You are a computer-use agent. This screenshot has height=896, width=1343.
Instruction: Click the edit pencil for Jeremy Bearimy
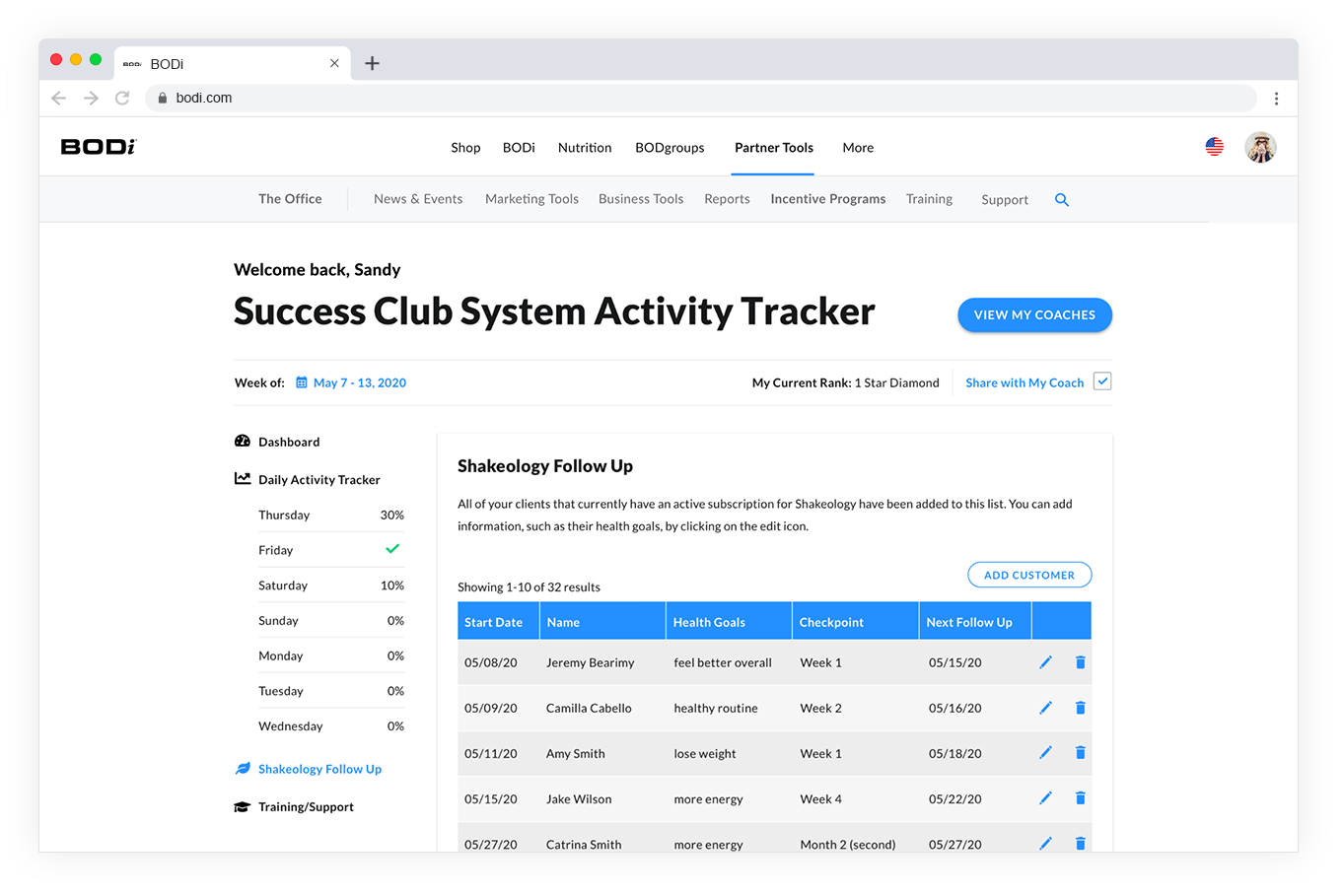tap(1045, 662)
